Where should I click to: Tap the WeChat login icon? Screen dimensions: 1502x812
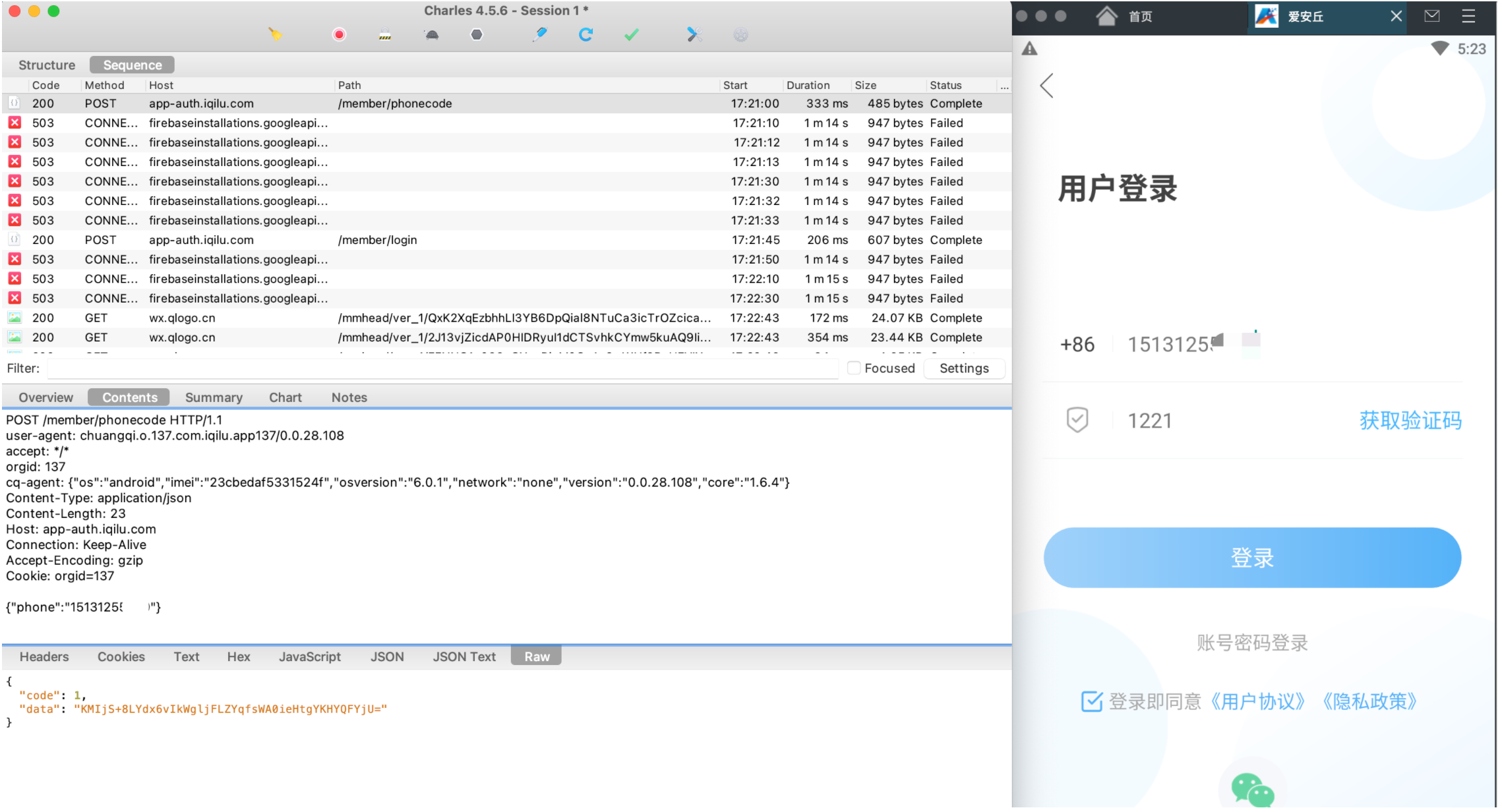(x=1252, y=789)
